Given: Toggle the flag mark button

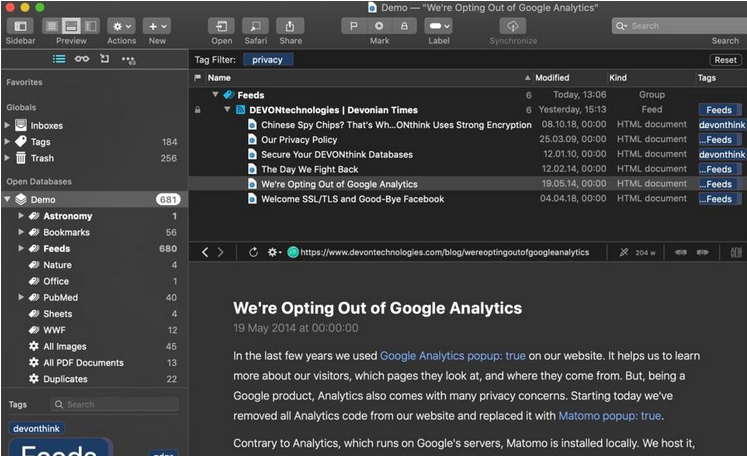Looking at the screenshot, I should (x=353, y=26).
